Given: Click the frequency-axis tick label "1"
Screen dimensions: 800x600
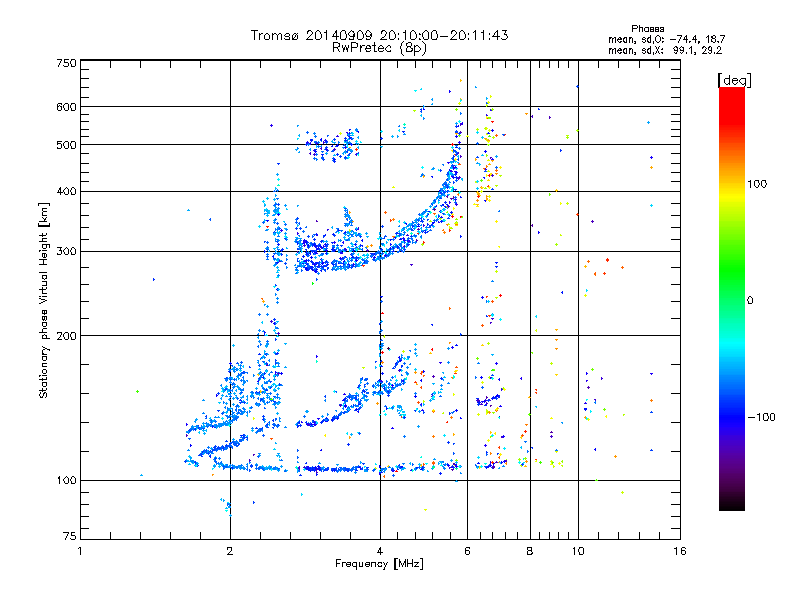Looking at the screenshot, I should [x=80, y=551].
